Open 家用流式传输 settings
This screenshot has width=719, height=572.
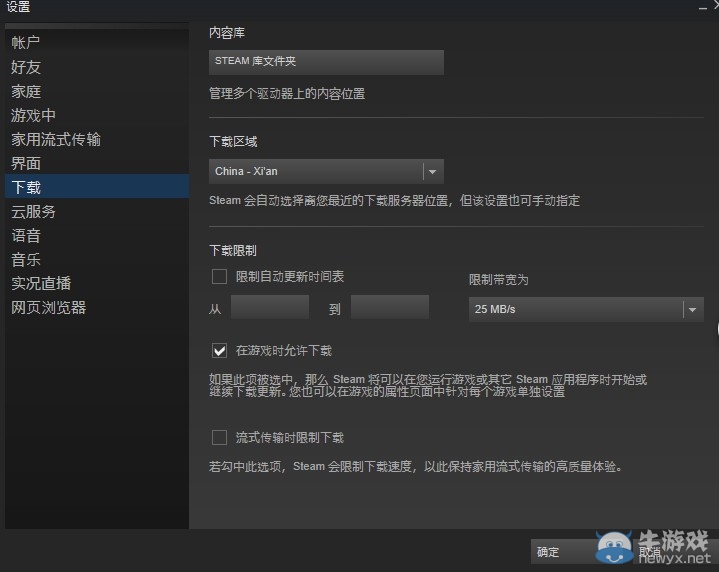point(97,139)
